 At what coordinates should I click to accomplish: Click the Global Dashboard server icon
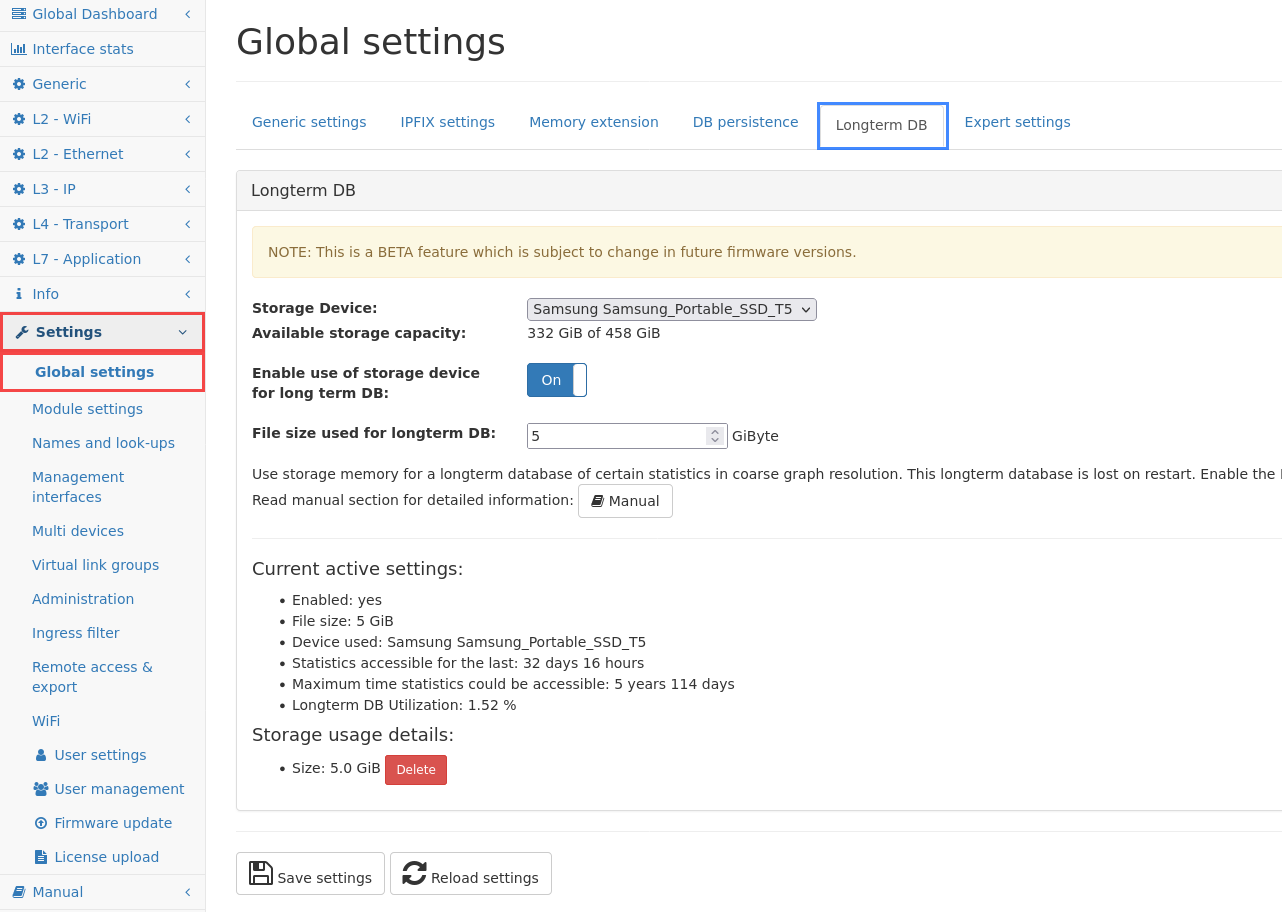coord(19,14)
